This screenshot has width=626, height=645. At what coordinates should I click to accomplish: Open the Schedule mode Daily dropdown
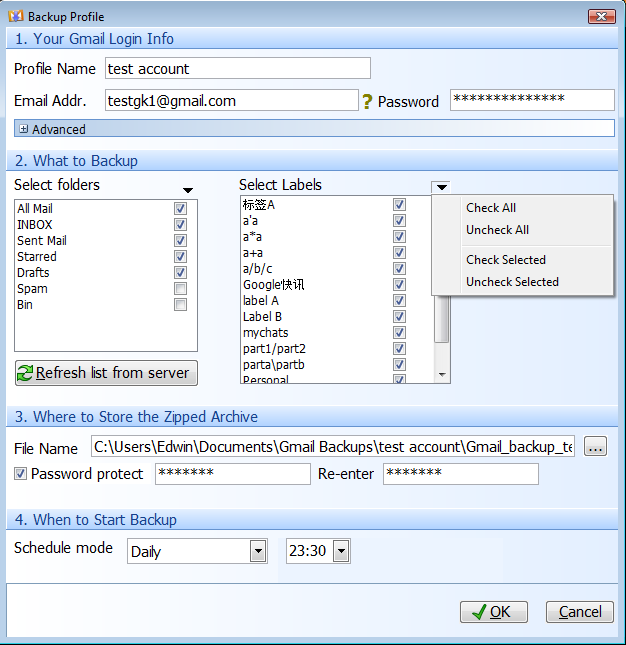pyautogui.click(x=258, y=551)
